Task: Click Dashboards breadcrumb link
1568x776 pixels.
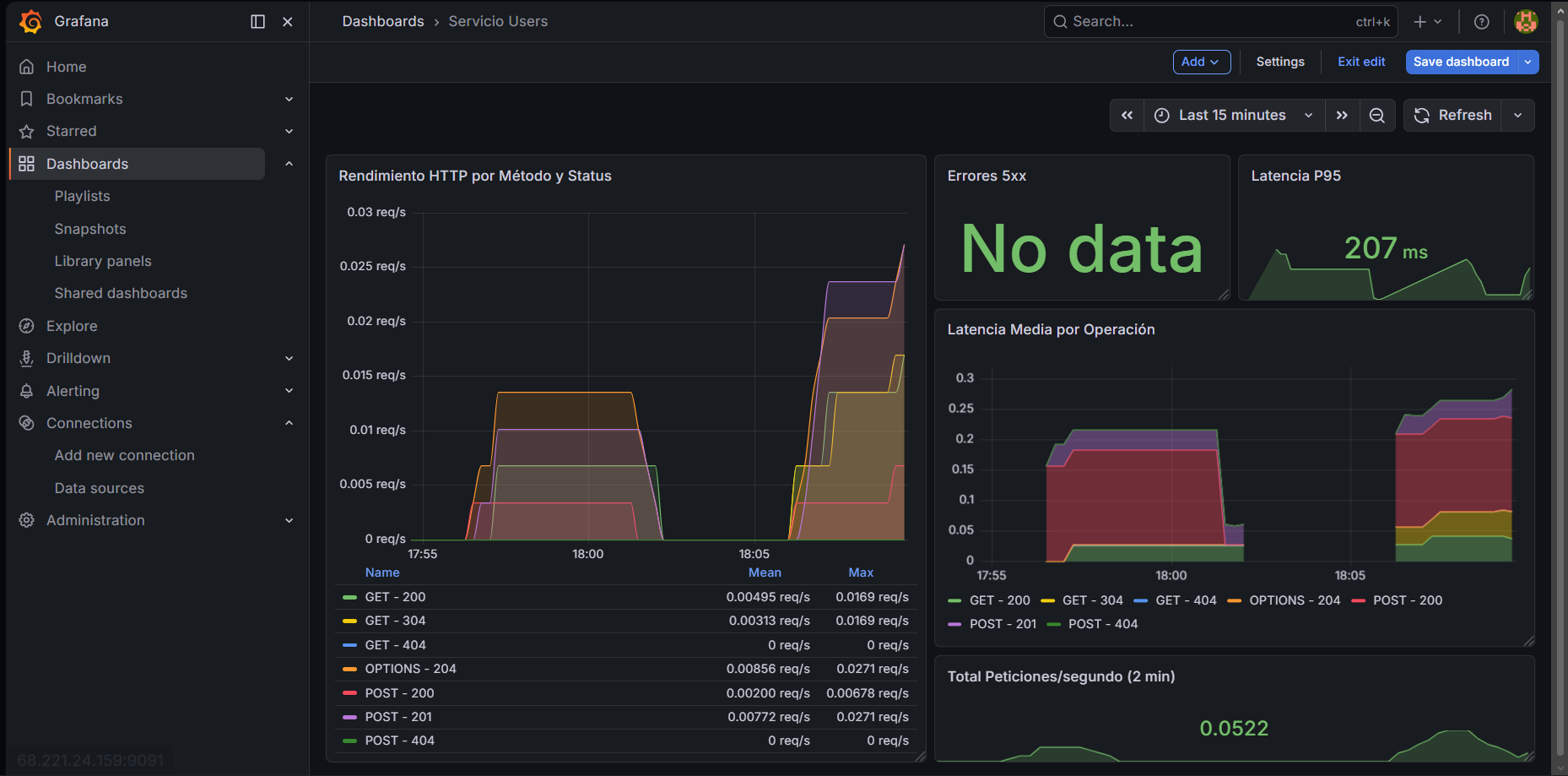Action: click(x=383, y=22)
